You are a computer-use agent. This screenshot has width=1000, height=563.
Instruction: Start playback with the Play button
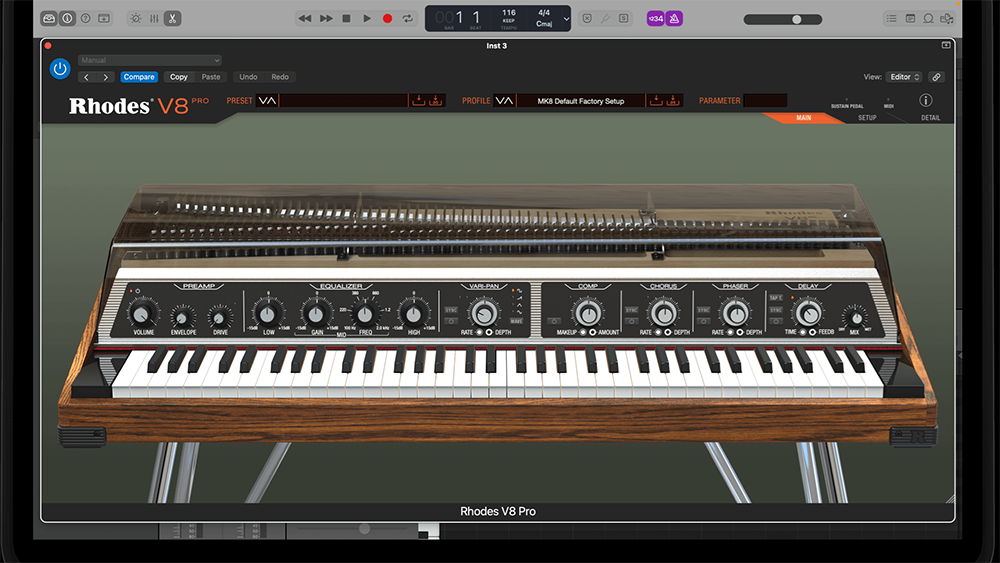click(367, 18)
